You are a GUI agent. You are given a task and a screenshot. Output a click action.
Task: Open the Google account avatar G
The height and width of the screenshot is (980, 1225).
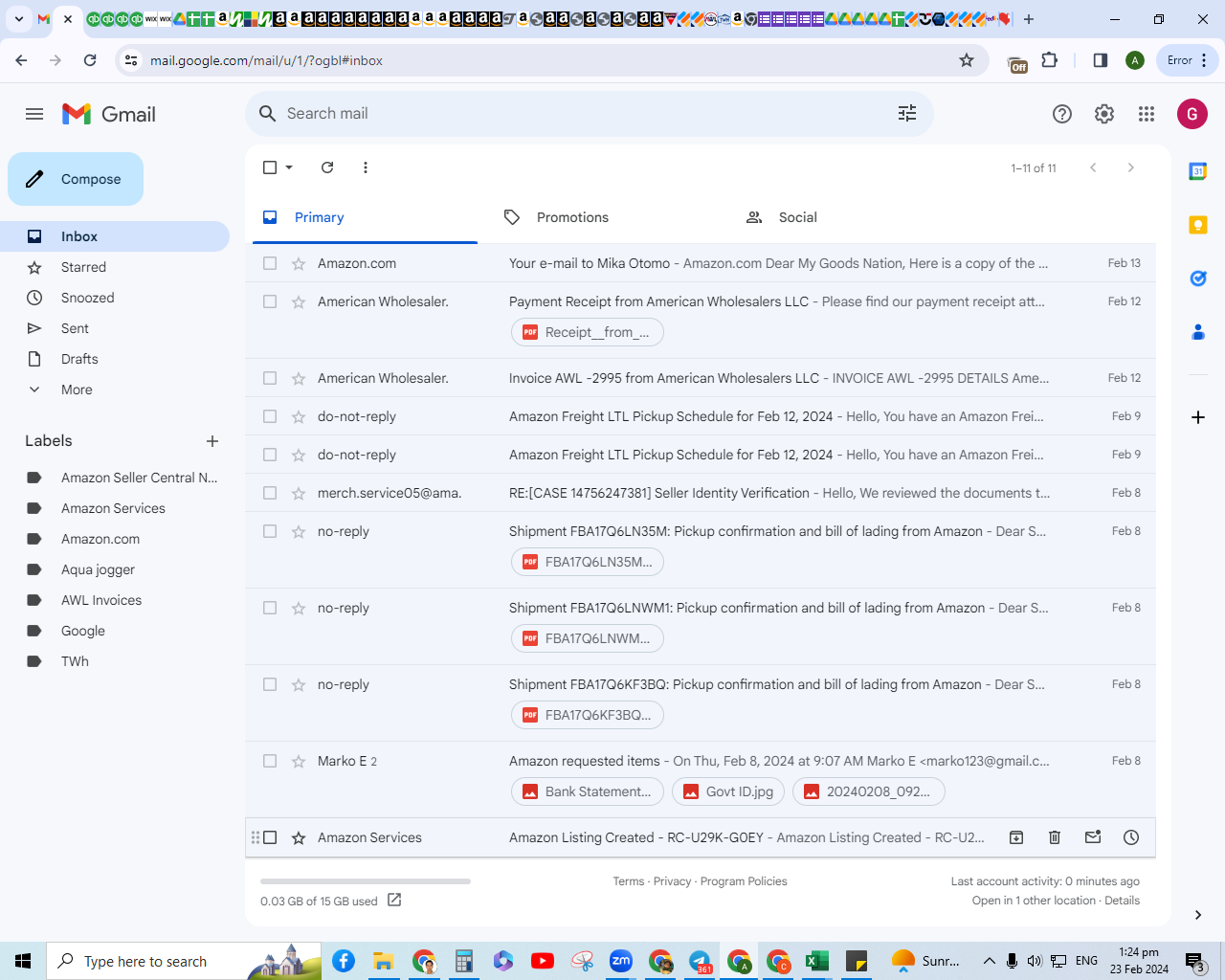(1192, 114)
